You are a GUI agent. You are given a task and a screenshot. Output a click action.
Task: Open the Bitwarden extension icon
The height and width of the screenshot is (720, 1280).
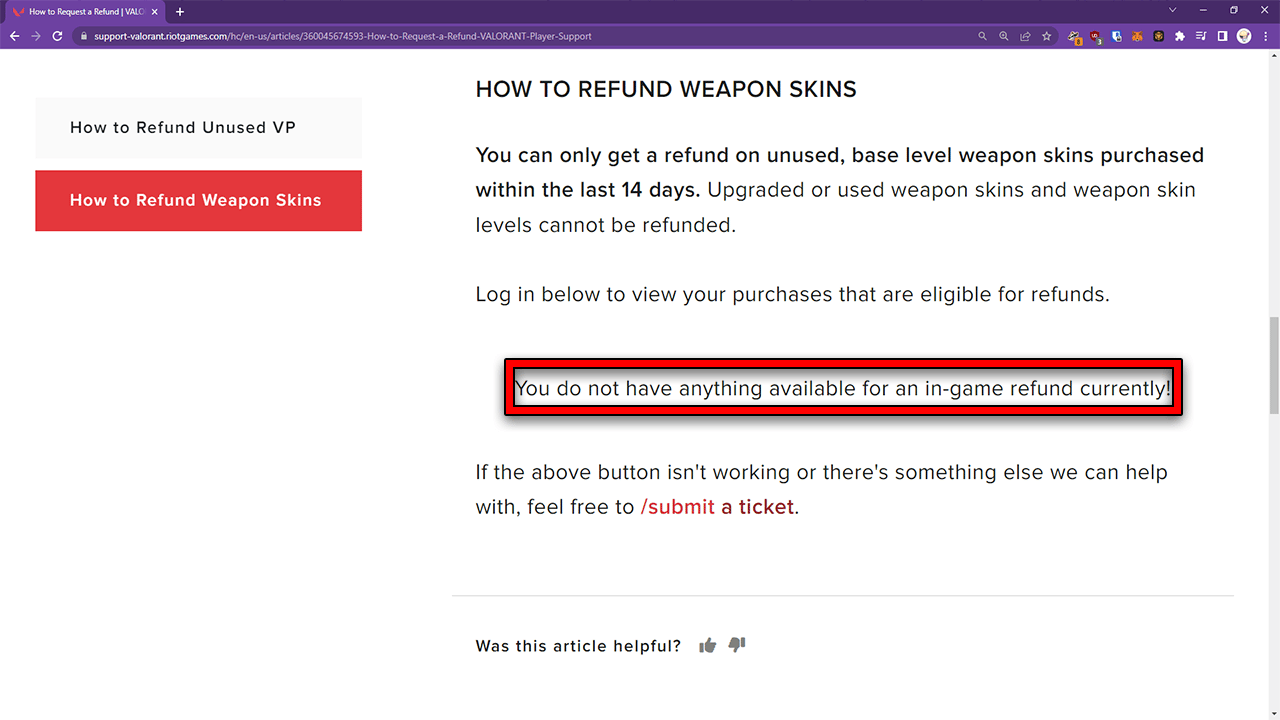point(1117,36)
